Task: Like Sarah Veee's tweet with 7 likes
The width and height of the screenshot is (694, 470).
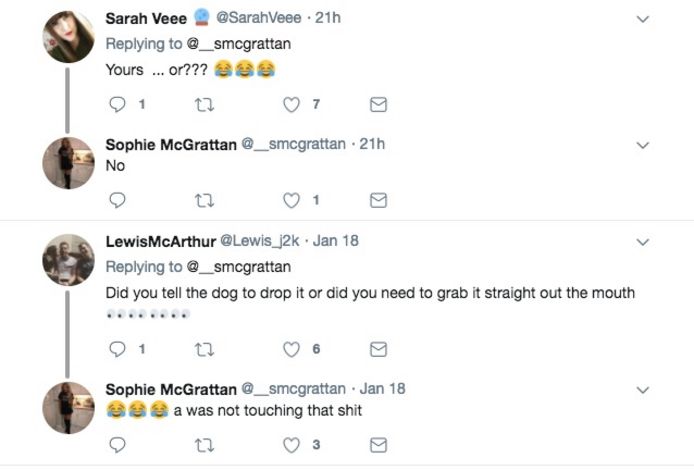Action: pyautogui.click(x=292, y=104)
